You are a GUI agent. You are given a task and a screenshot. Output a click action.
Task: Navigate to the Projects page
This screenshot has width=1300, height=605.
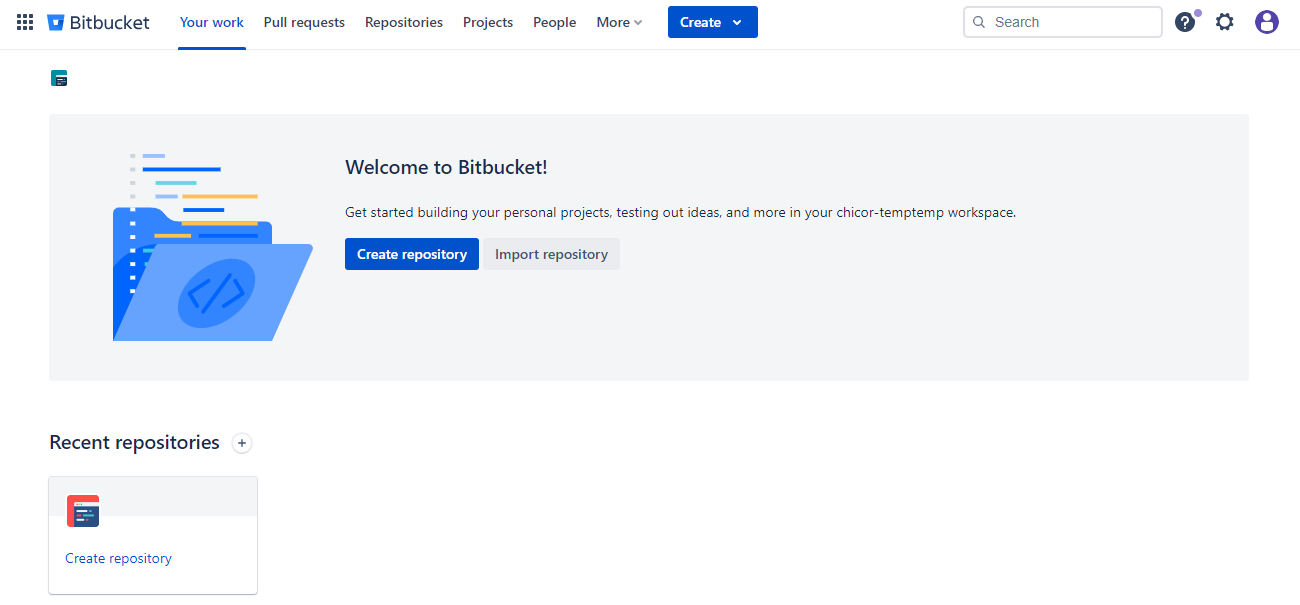point(488,22)
